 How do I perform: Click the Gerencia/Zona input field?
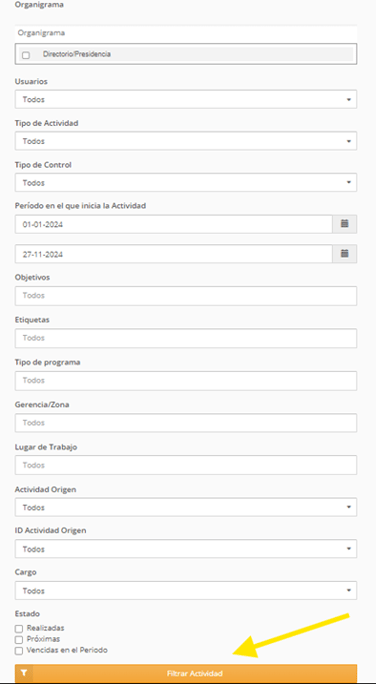point(186,423)
